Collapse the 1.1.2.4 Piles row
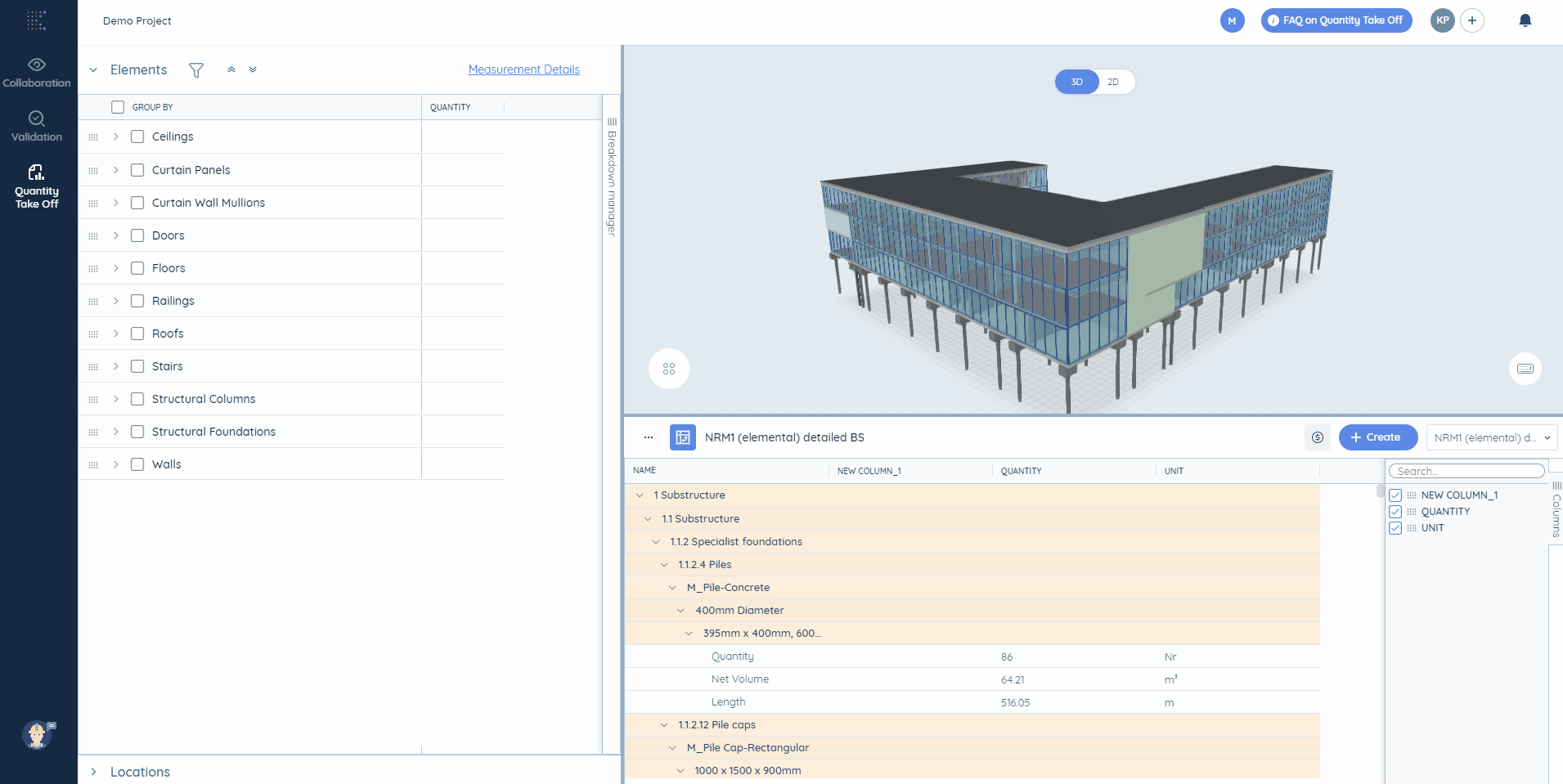Image resolution: width=1563 pixels, height=784 pixels. pyautogui.click(x=664, y=565)
